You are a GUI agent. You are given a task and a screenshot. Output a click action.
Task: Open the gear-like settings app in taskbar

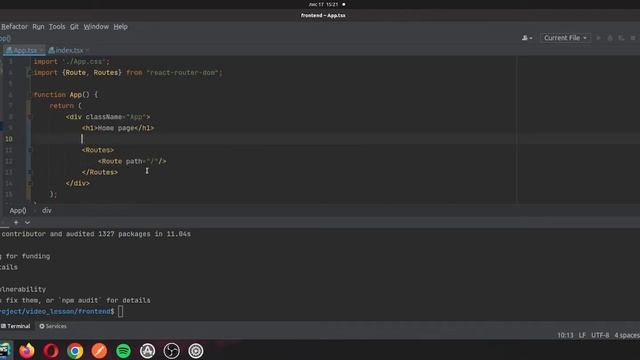(x=196, y=351)
